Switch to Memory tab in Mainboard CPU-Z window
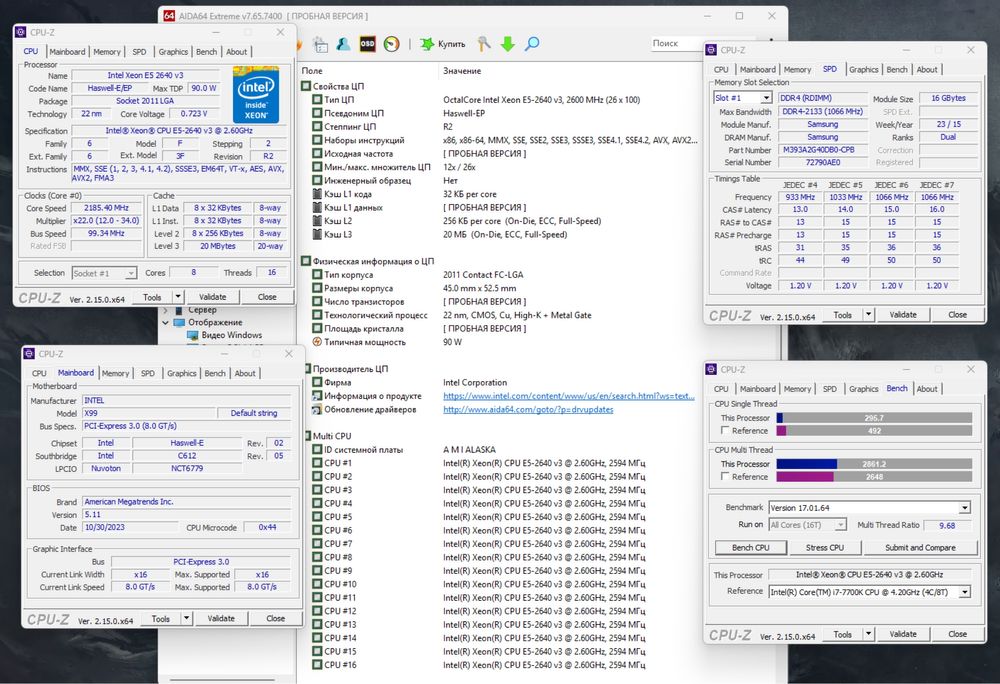The image size is (1000, 684). point(115,373)
